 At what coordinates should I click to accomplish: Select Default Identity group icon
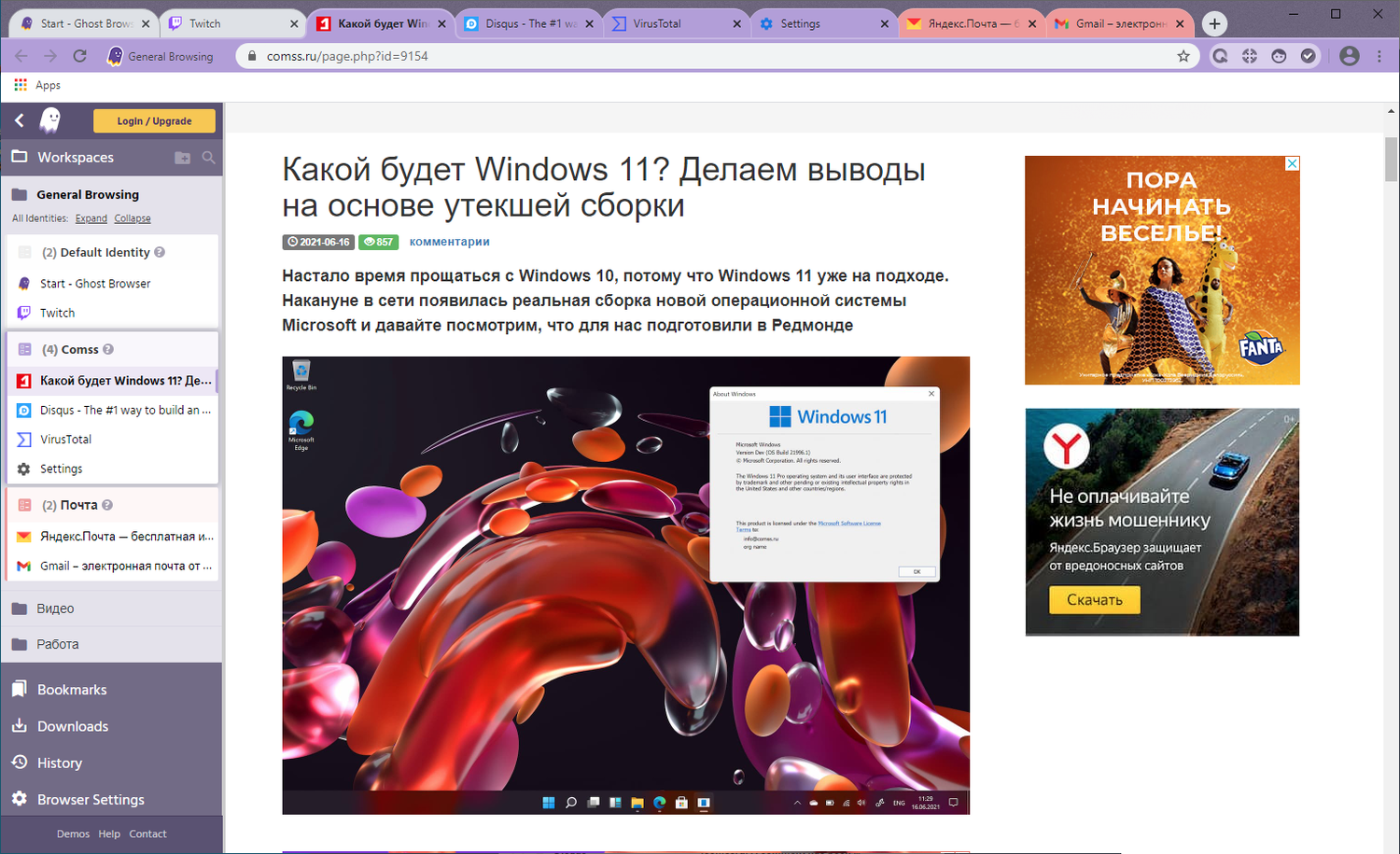point(25,252)
